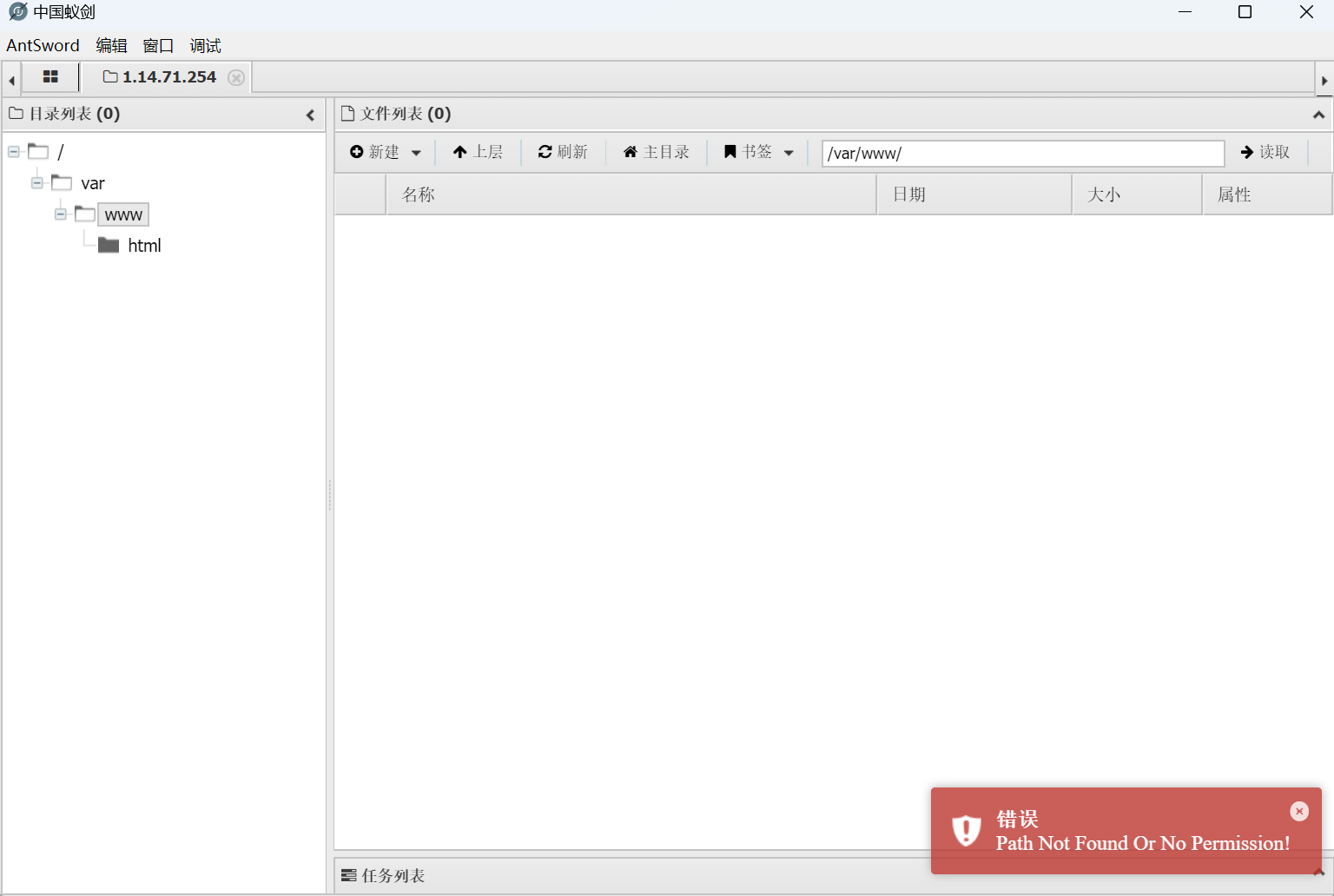This screenshot has width=1334, height=896.
Task: Select the html folder in the tree
Action: [144, 245]
